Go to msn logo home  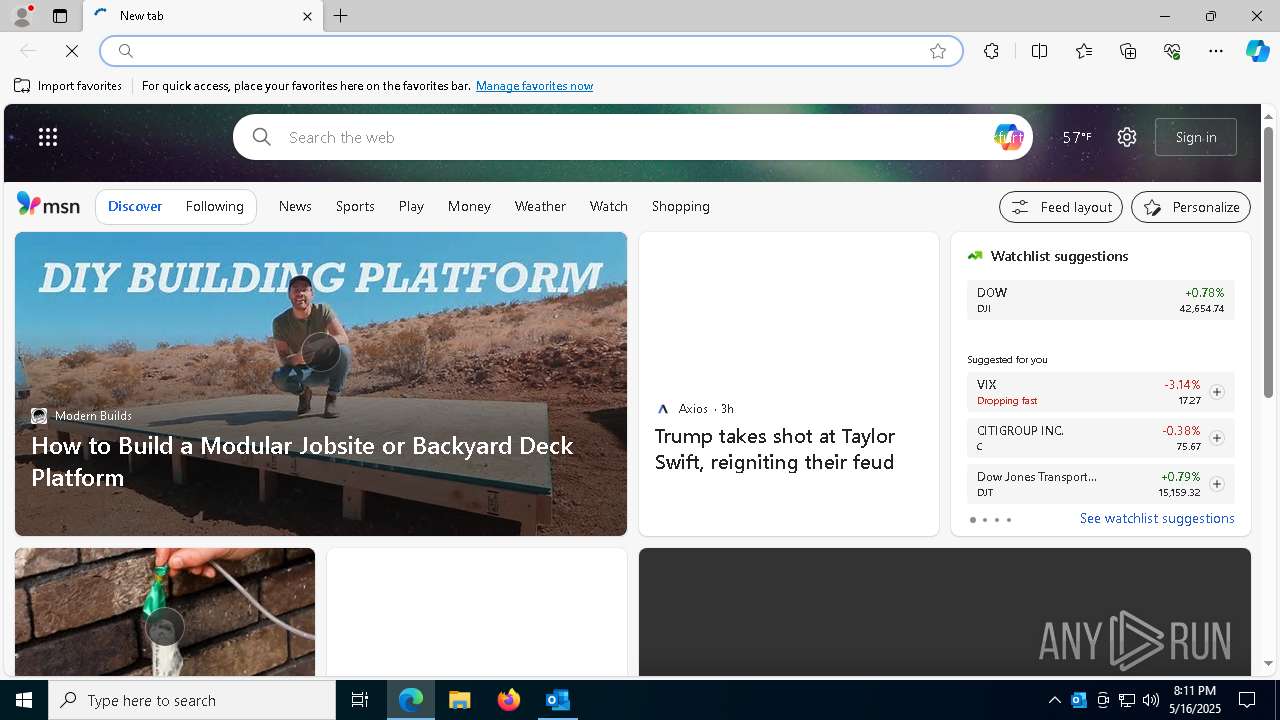(48, 205)
